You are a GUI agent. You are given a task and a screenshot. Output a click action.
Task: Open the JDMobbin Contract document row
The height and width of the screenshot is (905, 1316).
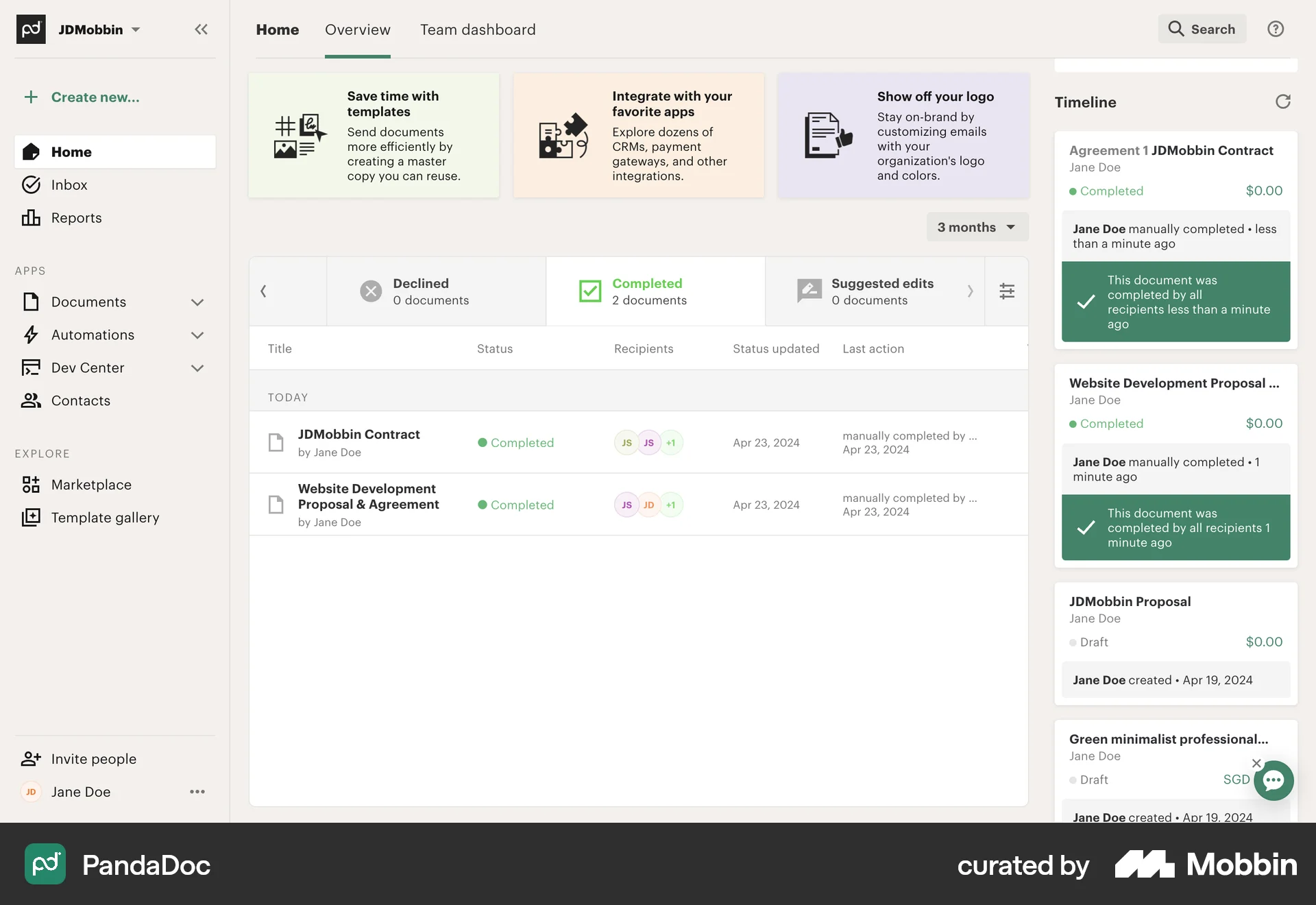(359, 442)
